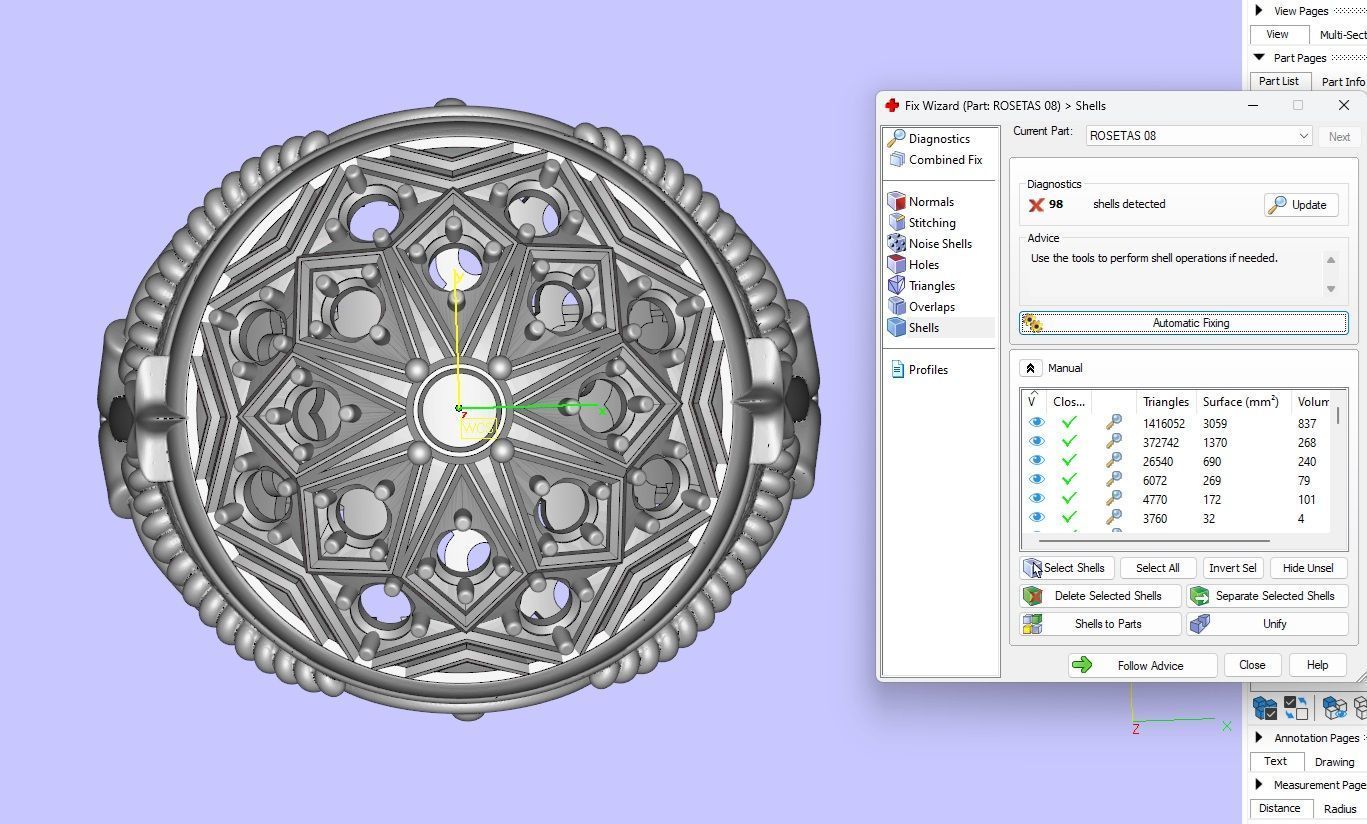Collapse the Manual section

(1030, 368)
